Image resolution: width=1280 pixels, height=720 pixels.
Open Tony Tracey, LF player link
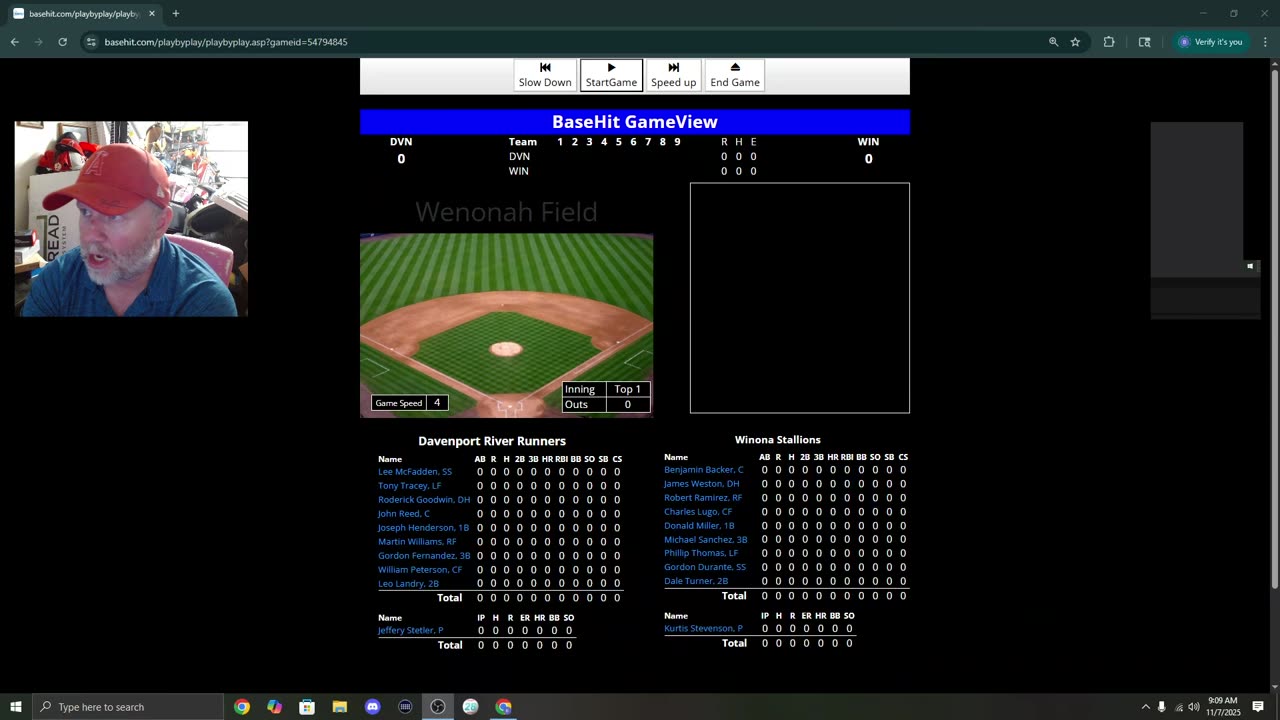(410, 486)
